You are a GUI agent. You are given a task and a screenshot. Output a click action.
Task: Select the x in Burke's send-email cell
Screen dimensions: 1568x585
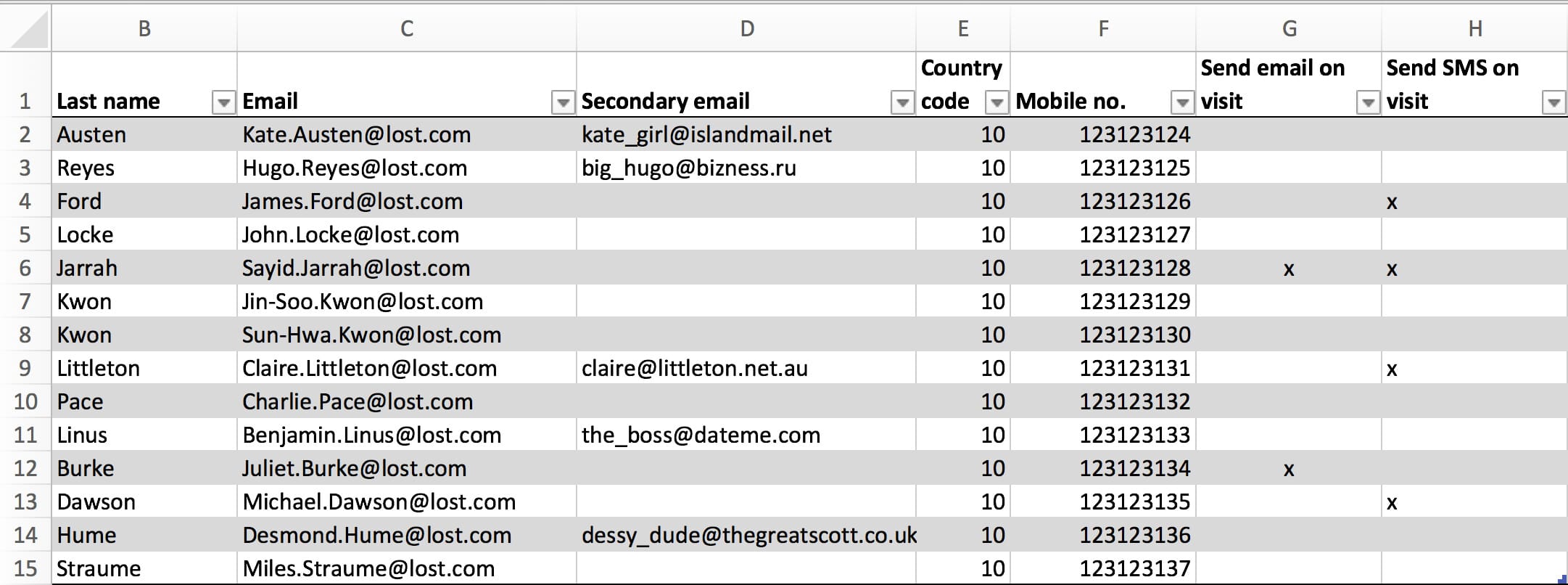(x=1289, y=469)
